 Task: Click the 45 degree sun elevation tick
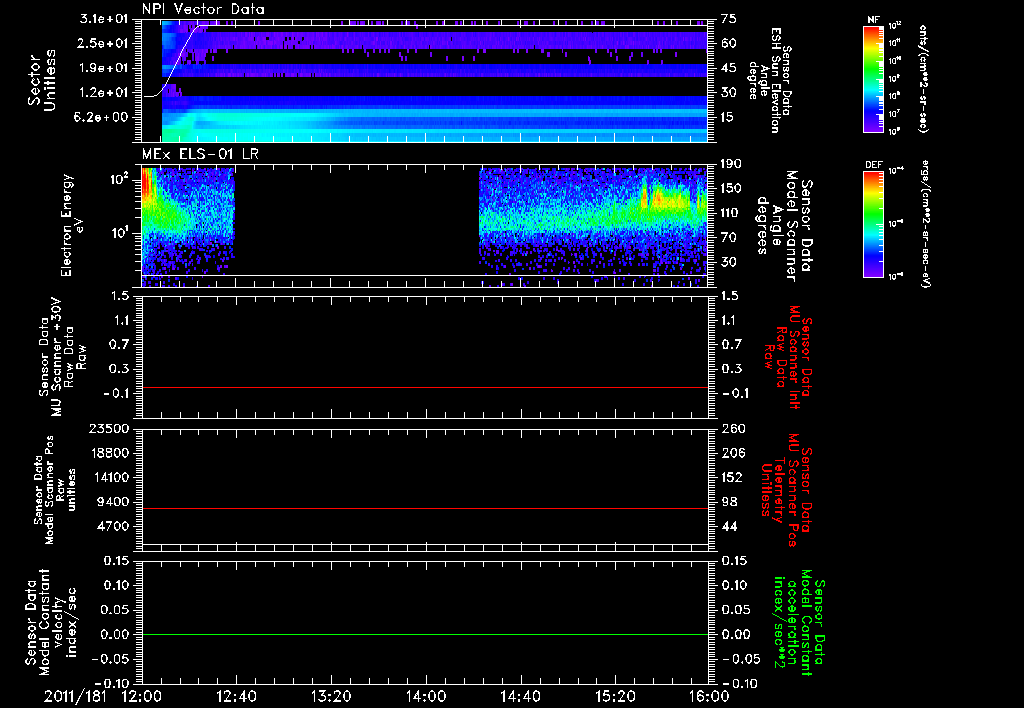coord(729,68)
